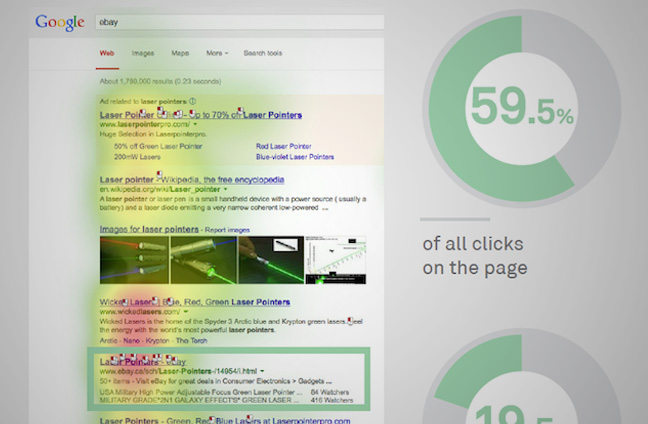
Task: Open the Krypton sitelink under Wicked Lasers
Action: 157,341
